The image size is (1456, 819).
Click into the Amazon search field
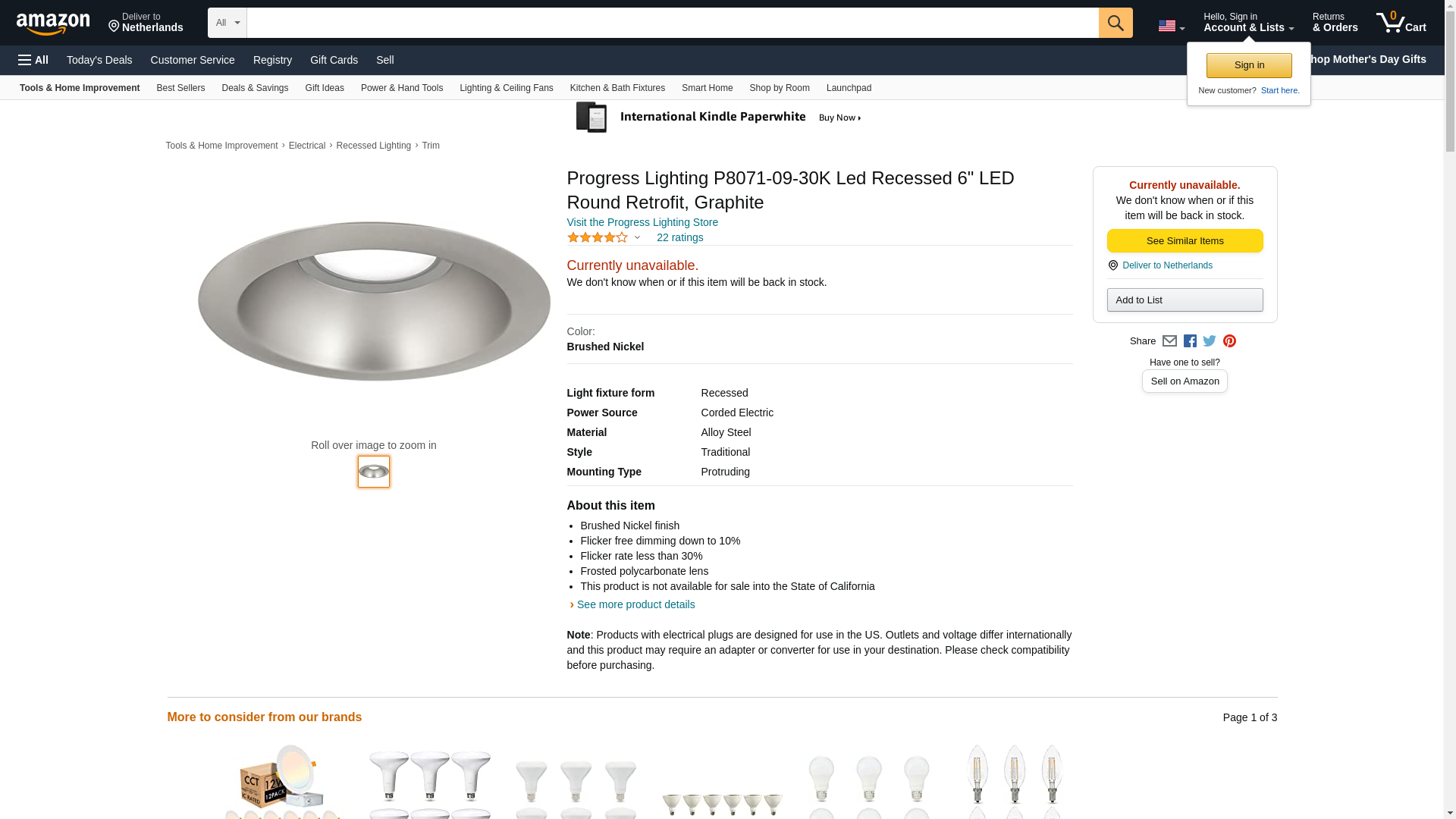coord(672,23)
